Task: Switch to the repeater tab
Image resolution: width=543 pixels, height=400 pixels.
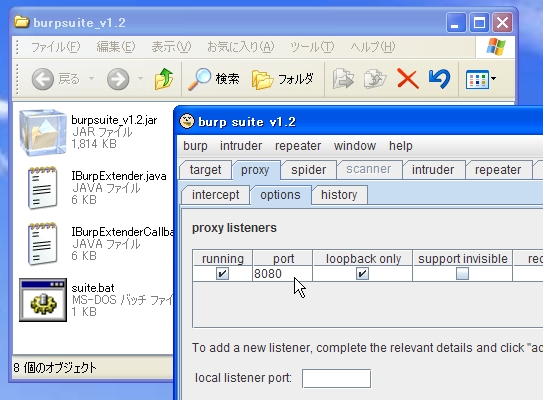Action: (x=498, y=170)
